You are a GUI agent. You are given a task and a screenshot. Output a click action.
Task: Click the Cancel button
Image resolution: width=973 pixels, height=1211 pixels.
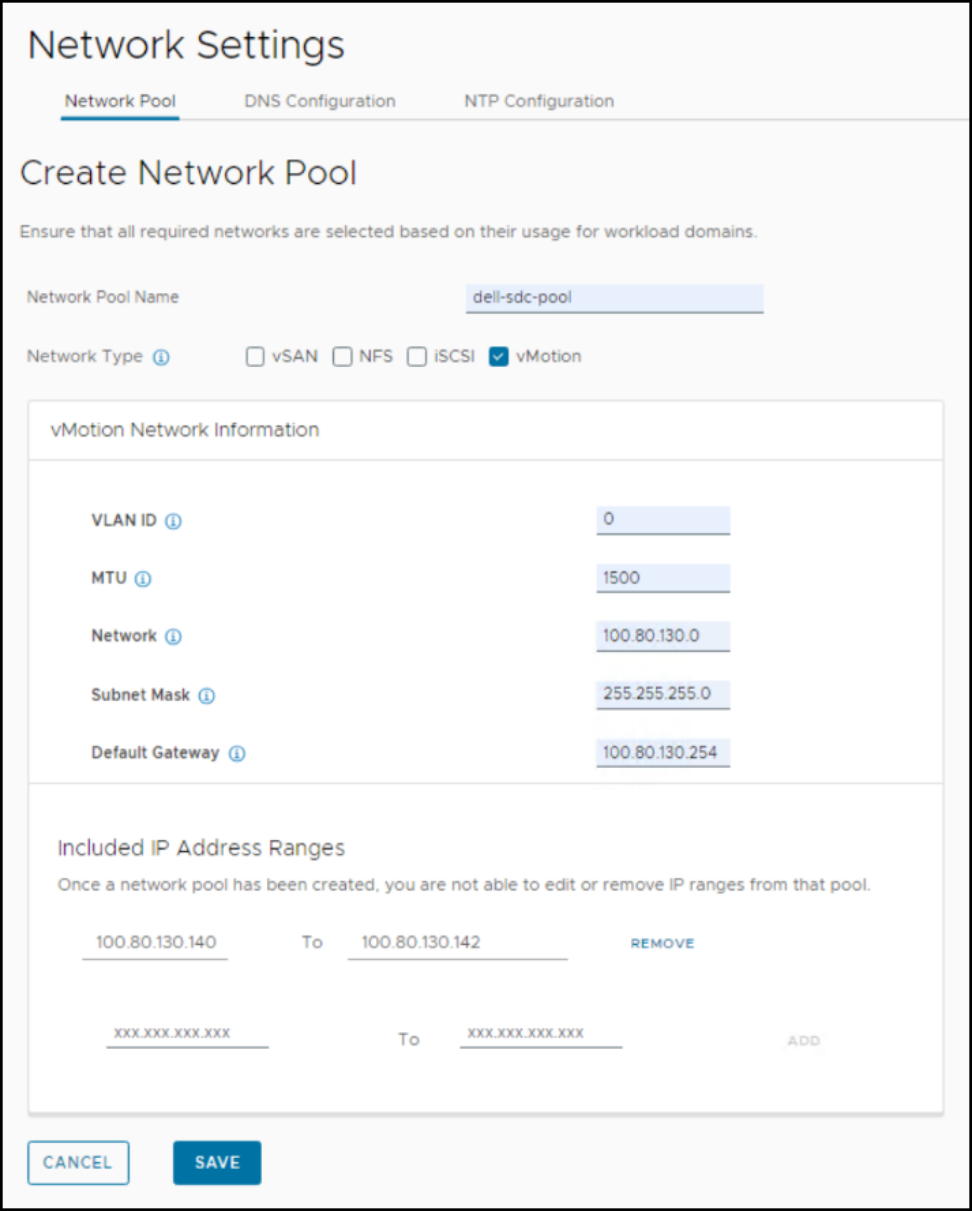78,1162
